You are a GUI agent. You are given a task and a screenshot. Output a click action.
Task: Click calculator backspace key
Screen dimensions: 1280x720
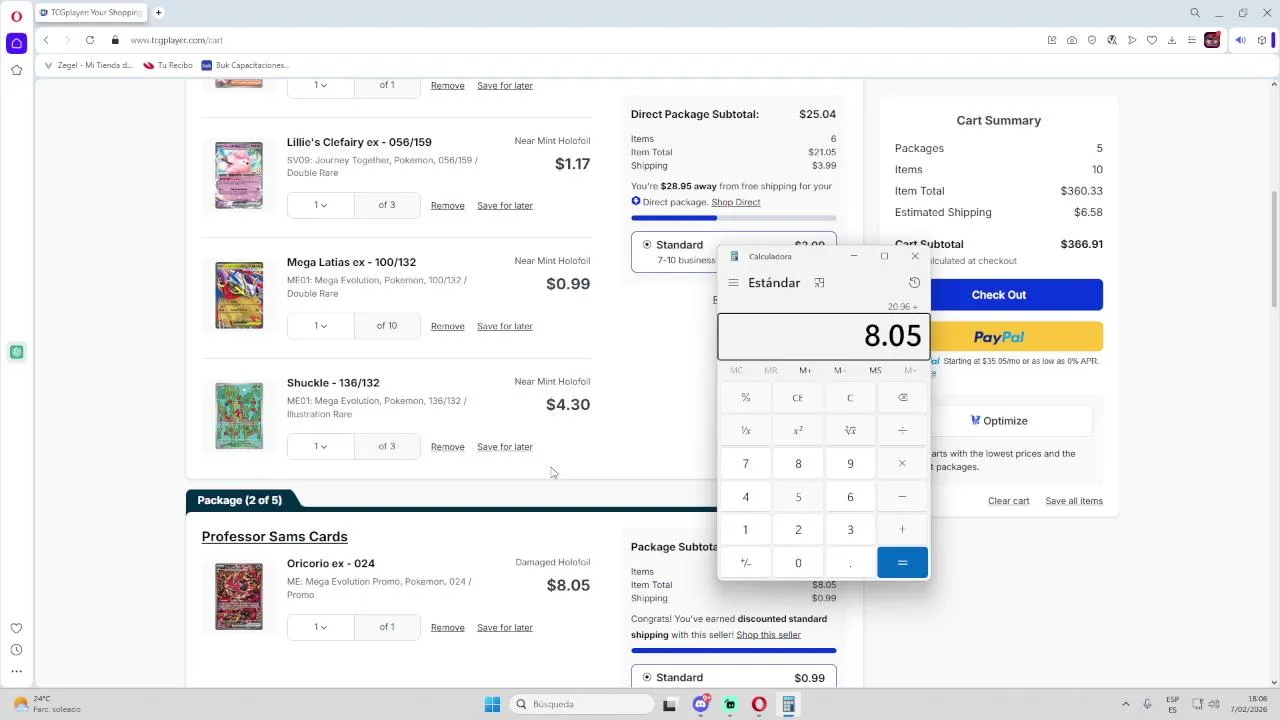tap(902, 397)
